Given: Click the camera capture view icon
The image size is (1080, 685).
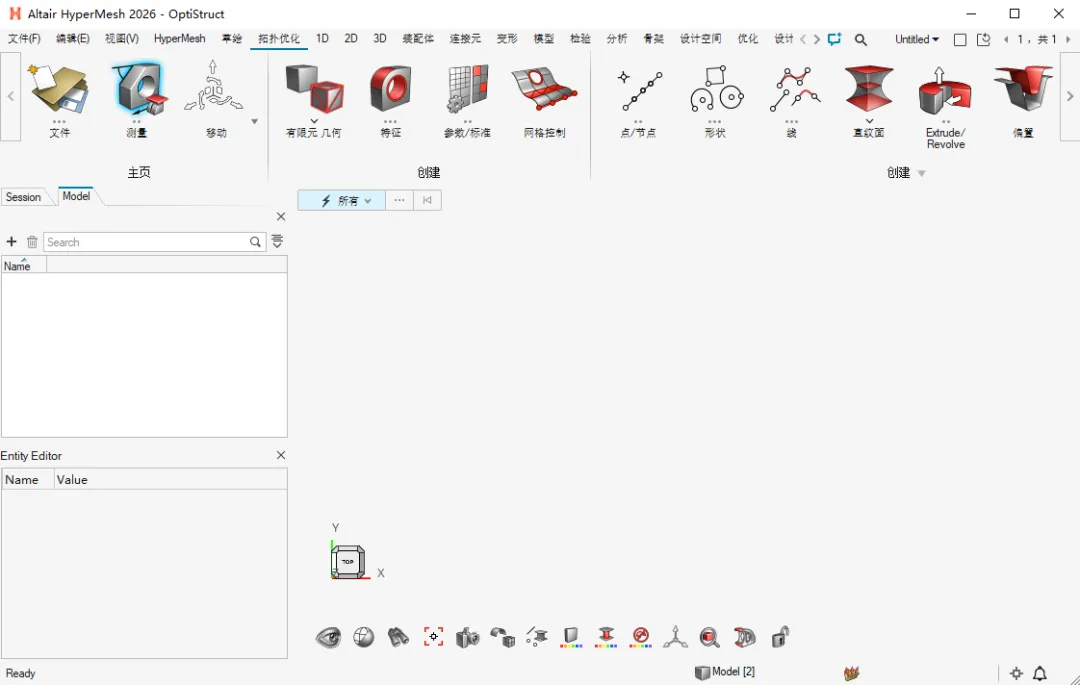Looking at the screenshot, I should pos(468,637).
